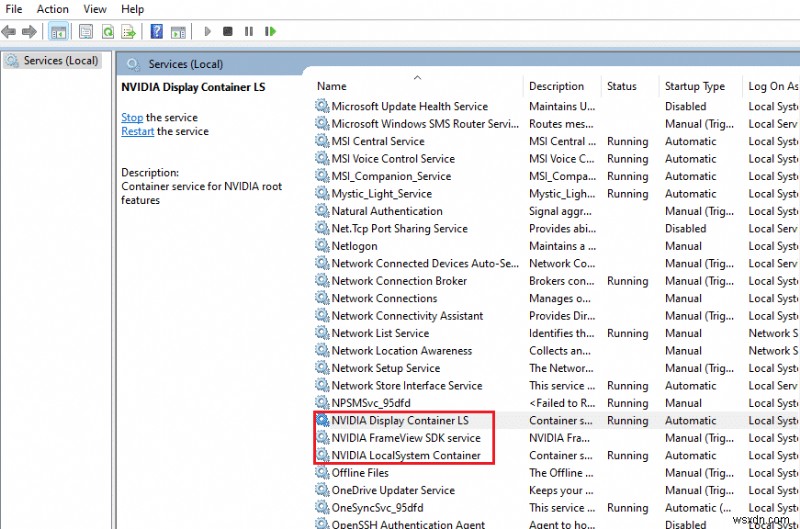
Task: Click the gear icon of OneDrive Updater Service
Action: (x=322, y=490)
